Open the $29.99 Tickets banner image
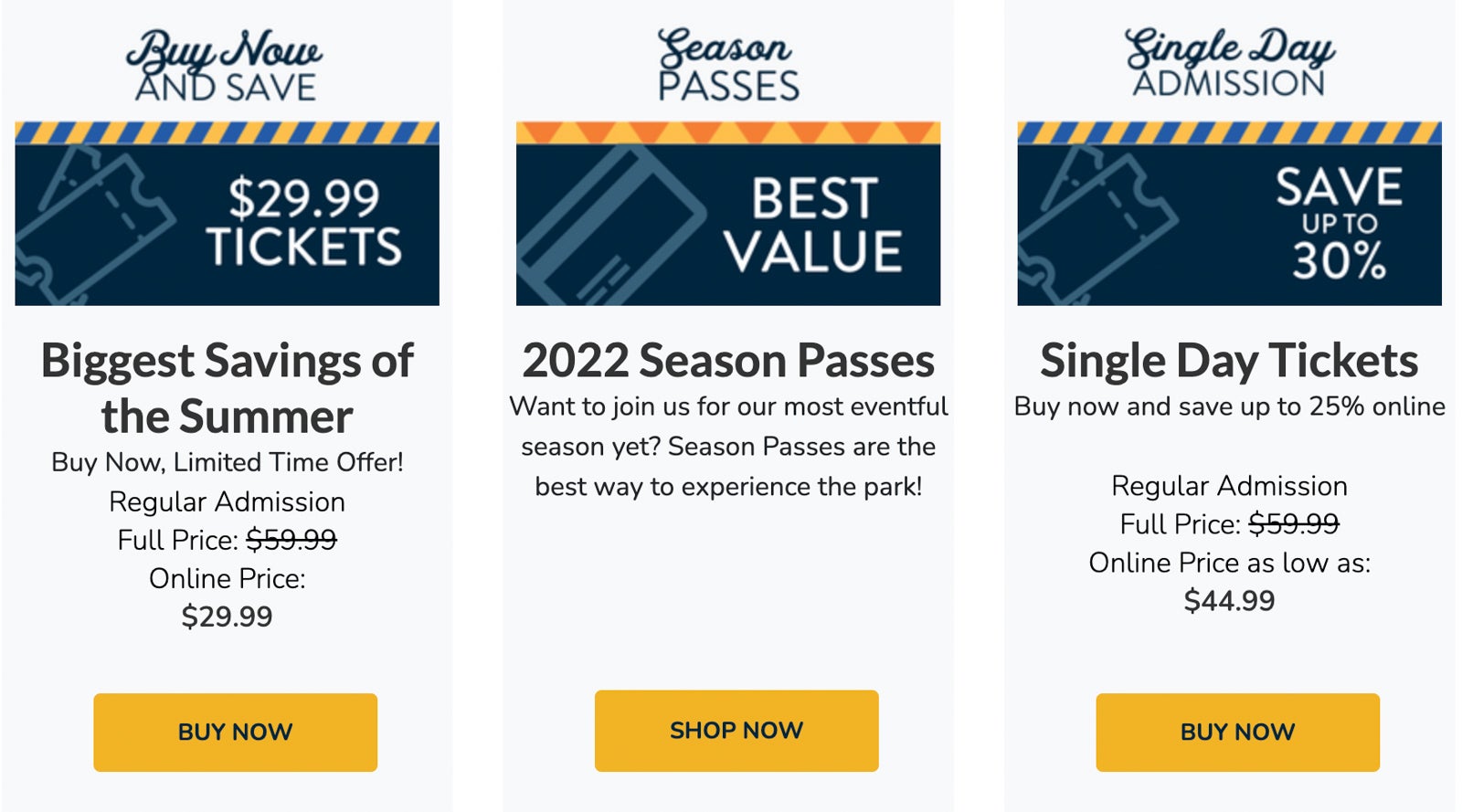 point(227,214)
